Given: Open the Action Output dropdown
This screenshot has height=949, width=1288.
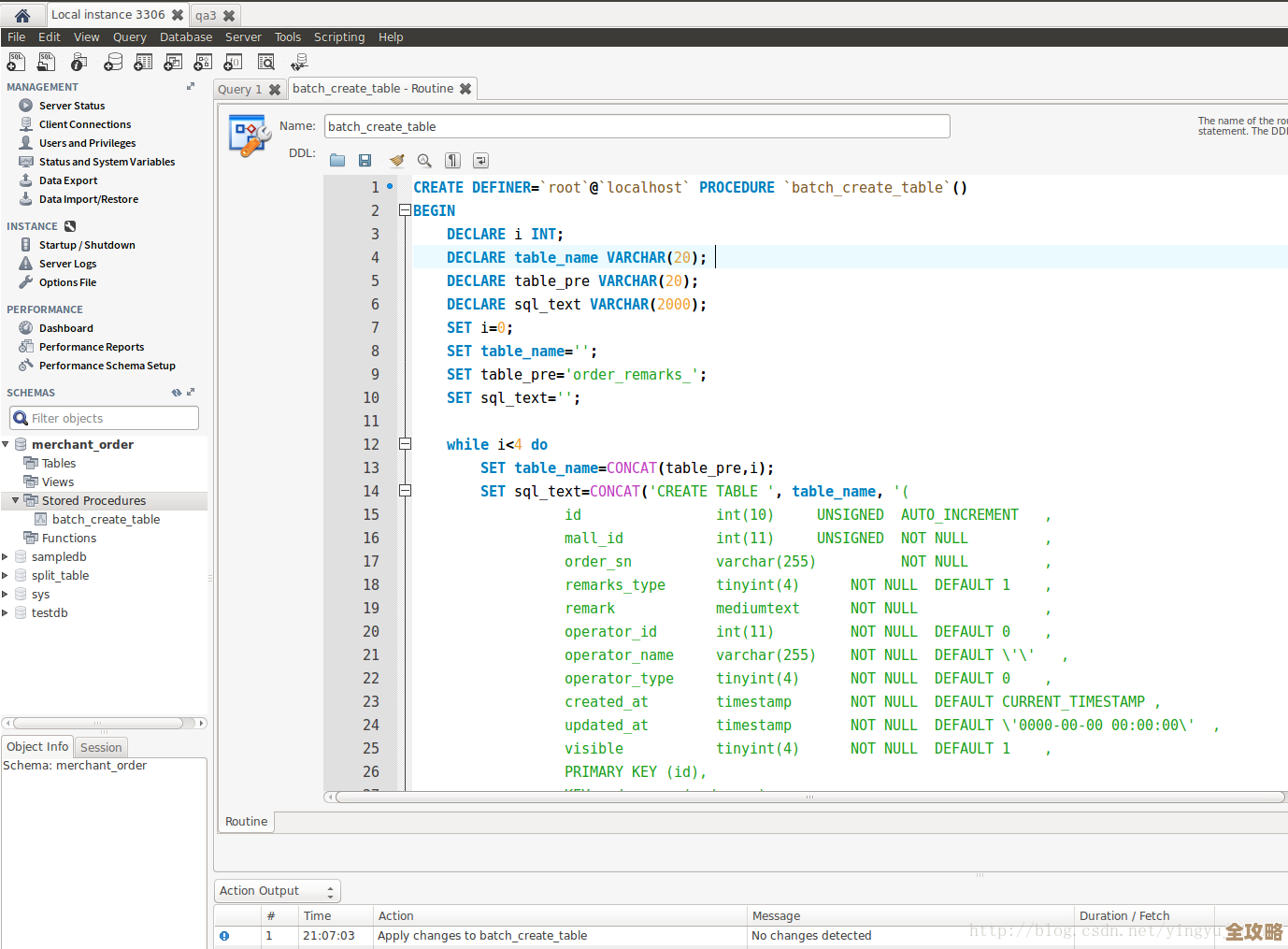Looking at the screenshot, I should 277,891.
